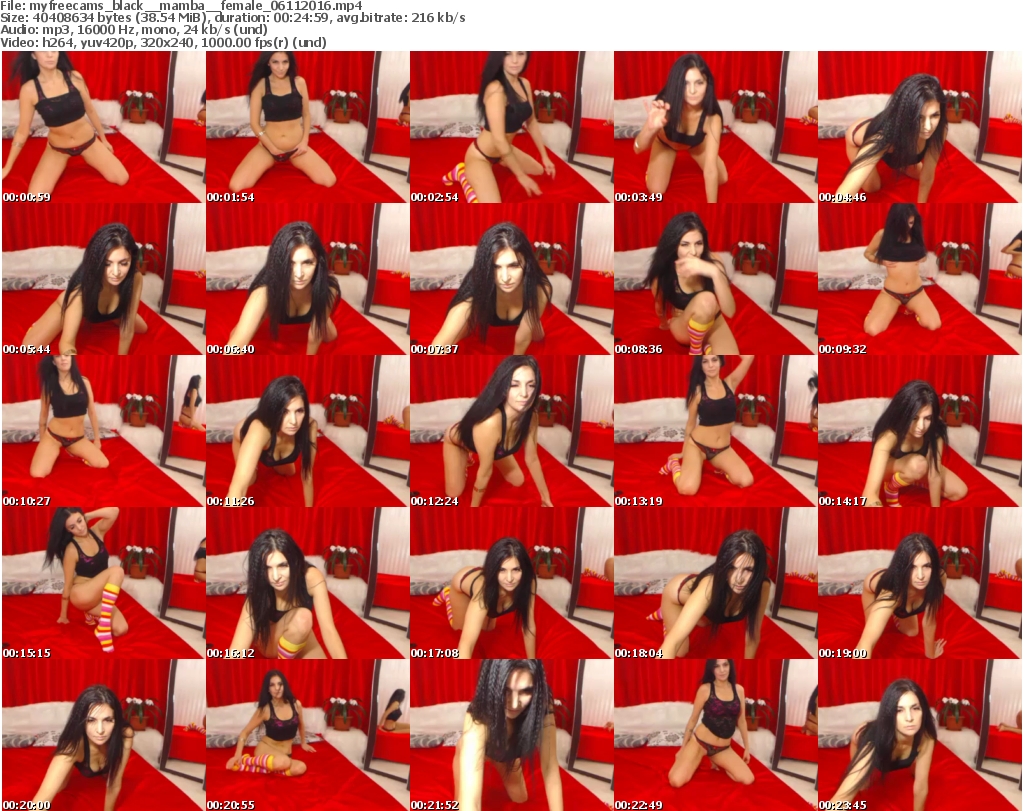Pick the thumbnail stamped 00:21:52
This screenshot has height=811, width=1024.
(511, 735)
